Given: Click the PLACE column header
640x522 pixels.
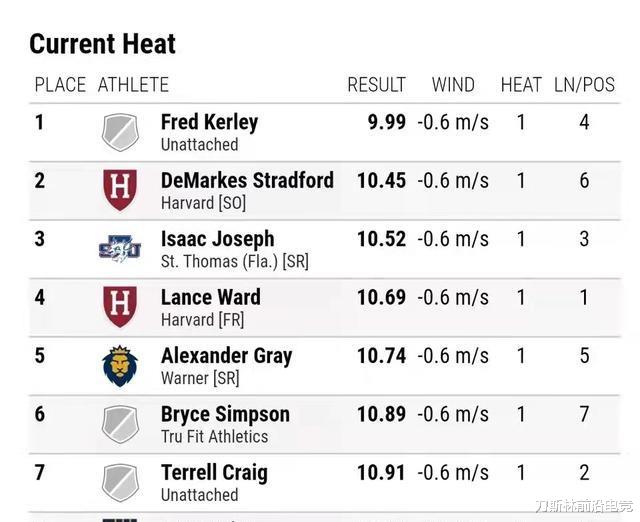Looking at the screenshot, I should coord(60,85).
